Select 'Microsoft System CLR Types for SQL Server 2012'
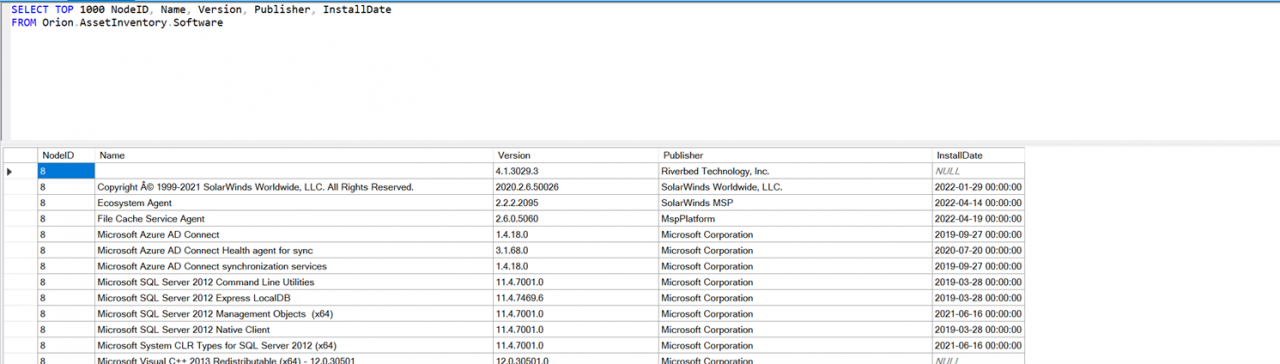This screenshot has height=364, width=1280. 294,346
